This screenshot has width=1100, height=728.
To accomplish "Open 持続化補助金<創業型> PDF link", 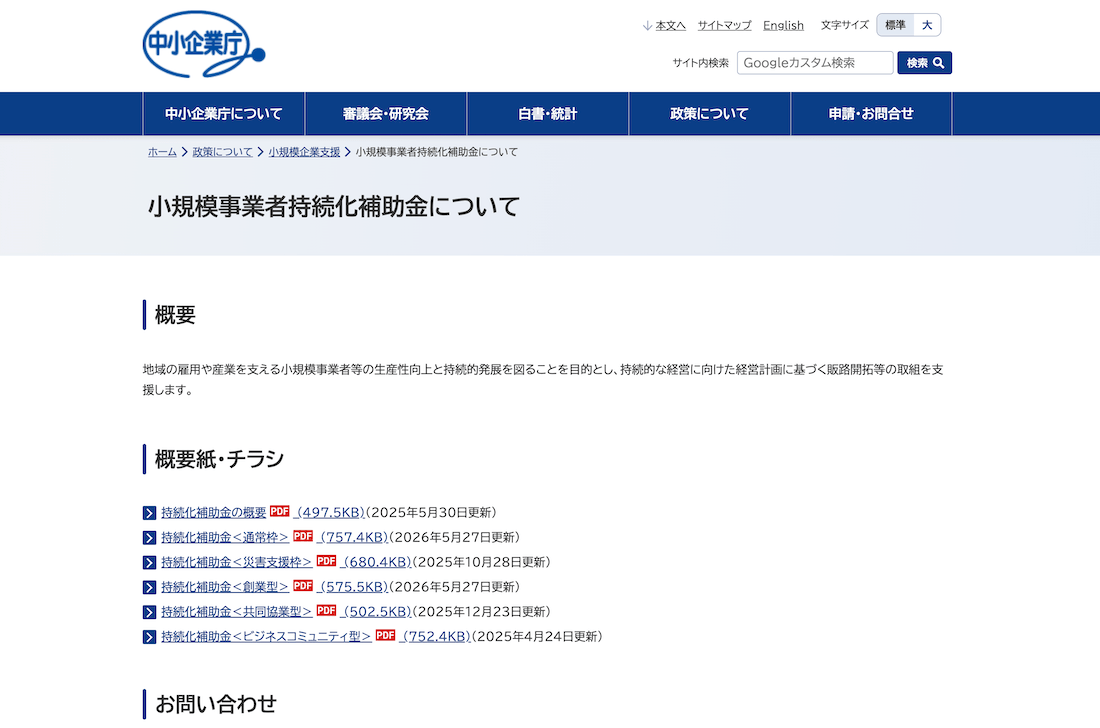I will point(225,587).
